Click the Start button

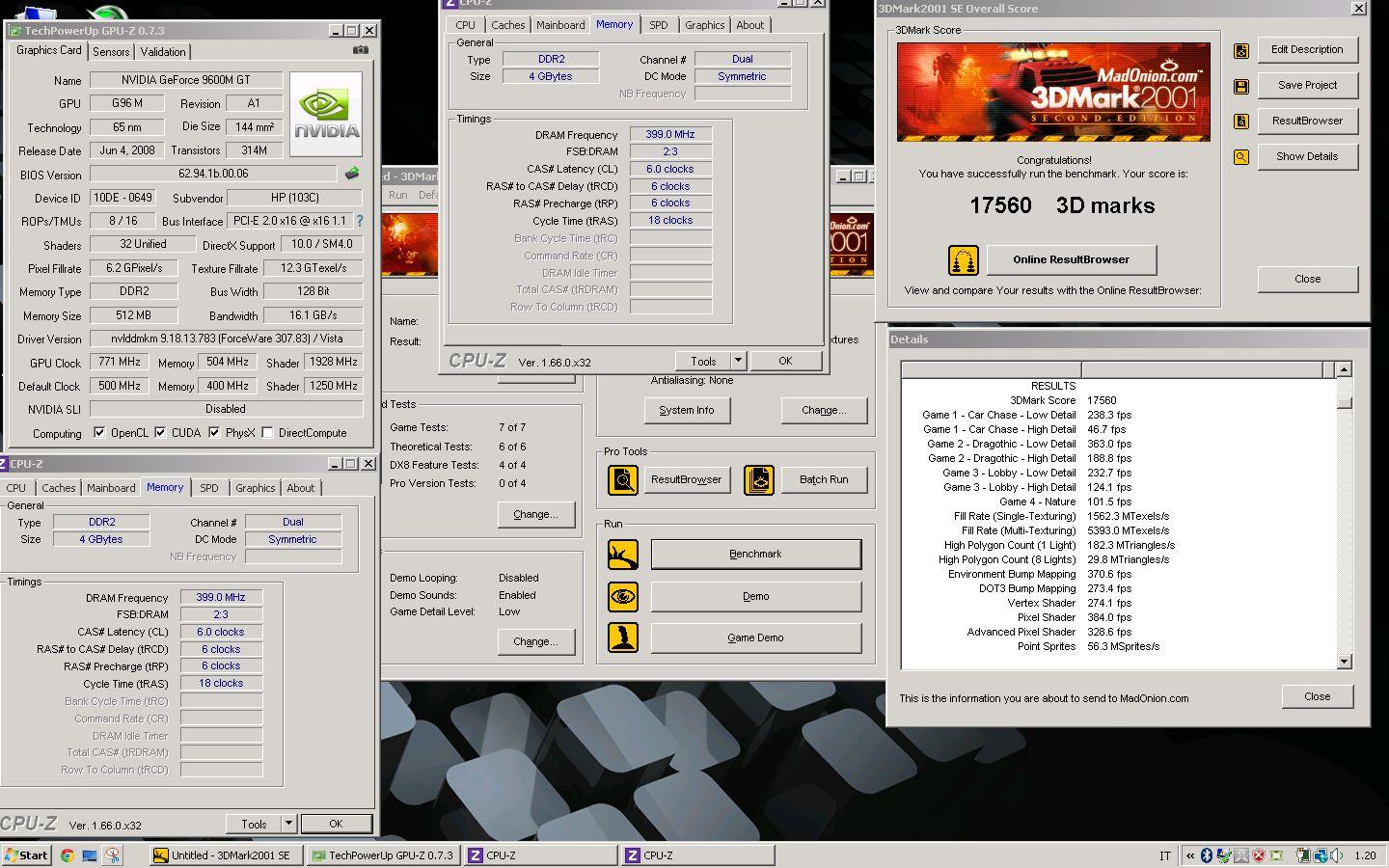click(x=26, y=855)
